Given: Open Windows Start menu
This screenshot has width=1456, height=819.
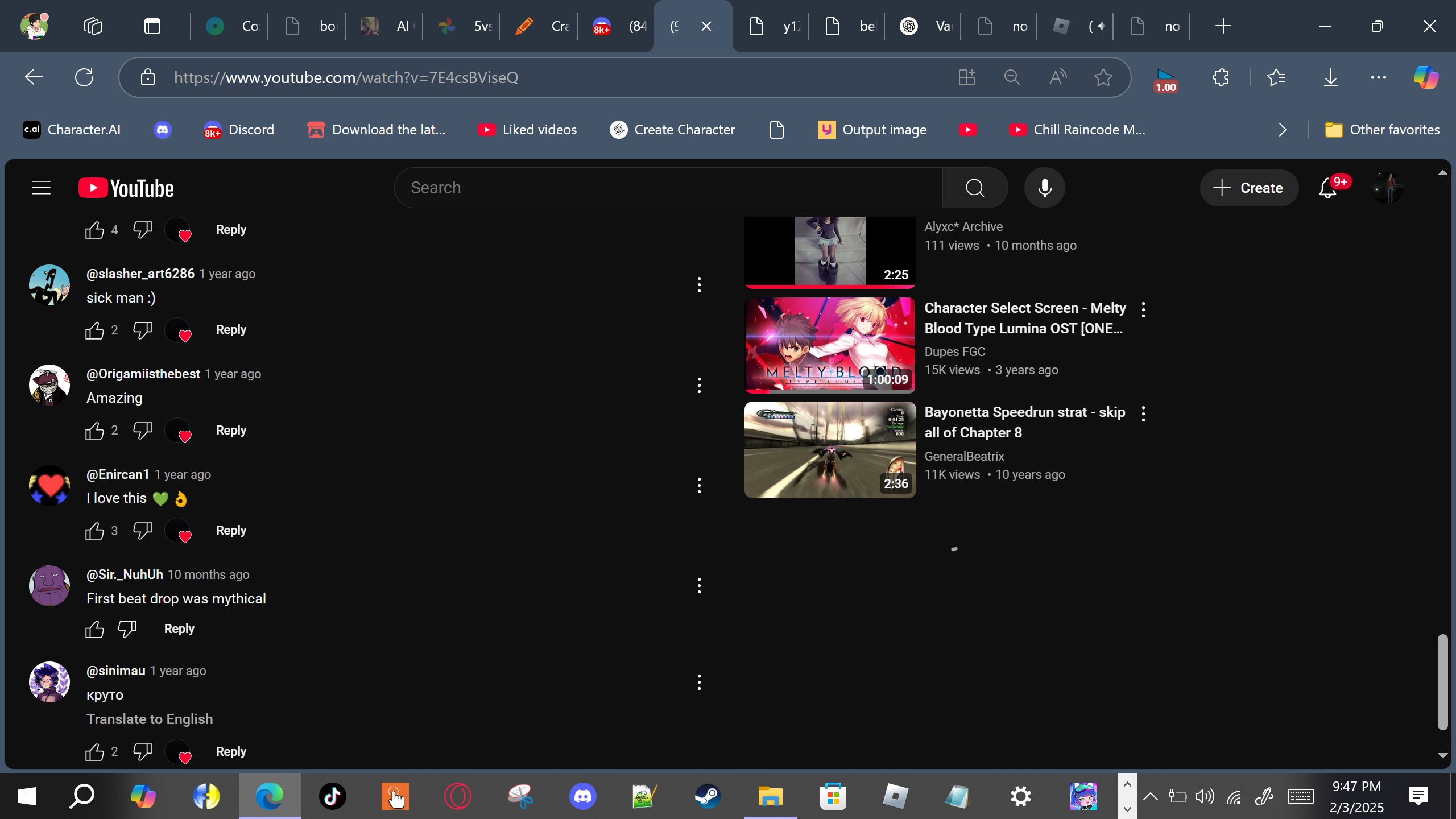Looking at the screenshot, I should tap(27, 796).
